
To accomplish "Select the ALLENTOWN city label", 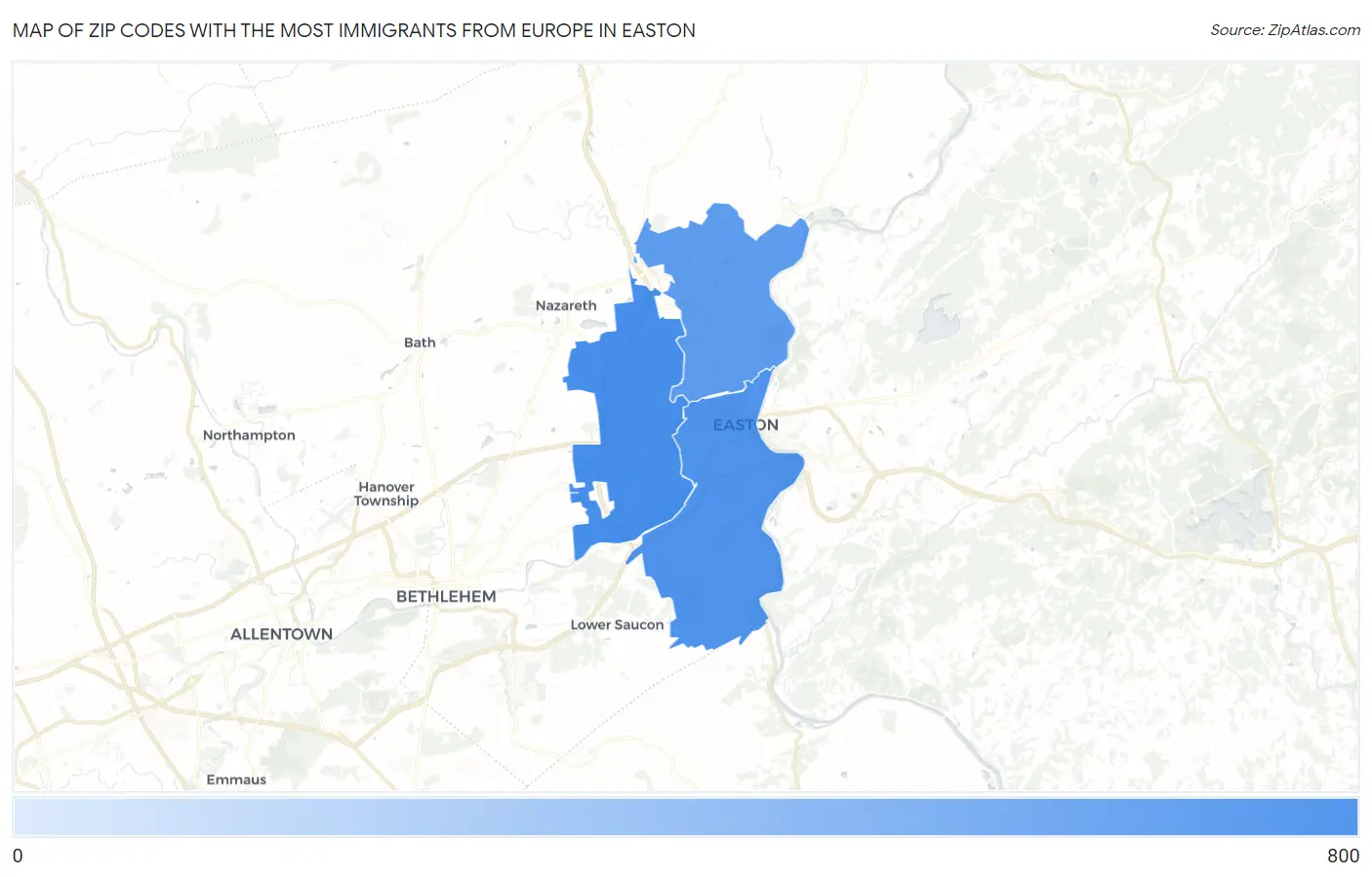I will tap(281, 634).
